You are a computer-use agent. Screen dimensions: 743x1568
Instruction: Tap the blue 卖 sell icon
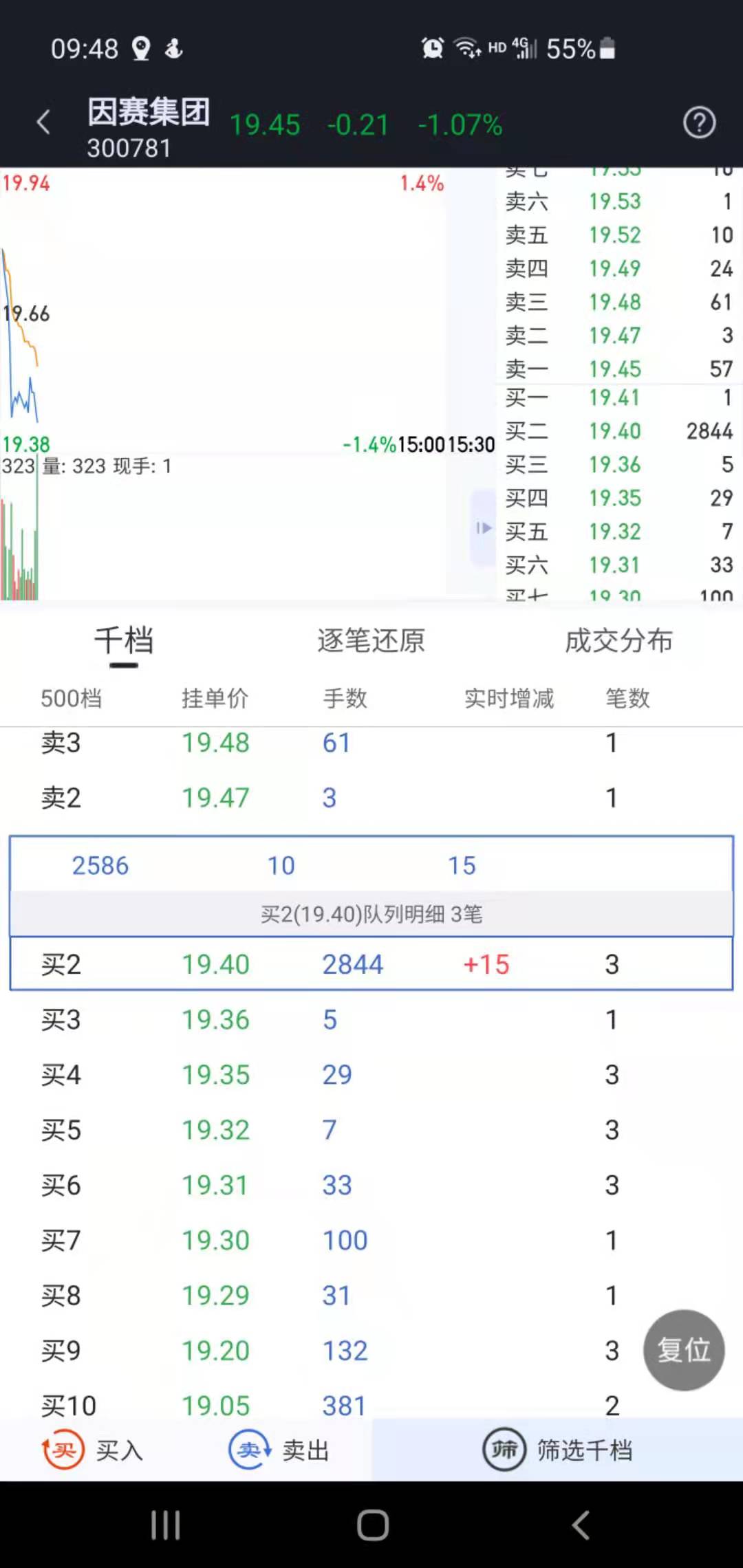250,1450
